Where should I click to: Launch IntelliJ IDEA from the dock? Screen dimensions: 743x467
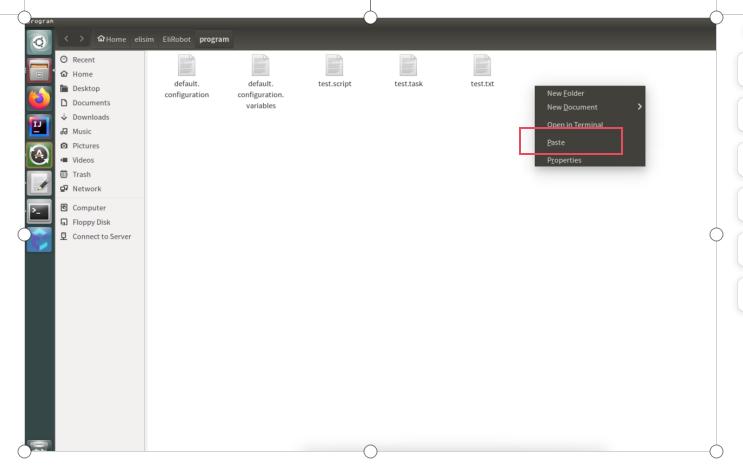tap(39, 126)
